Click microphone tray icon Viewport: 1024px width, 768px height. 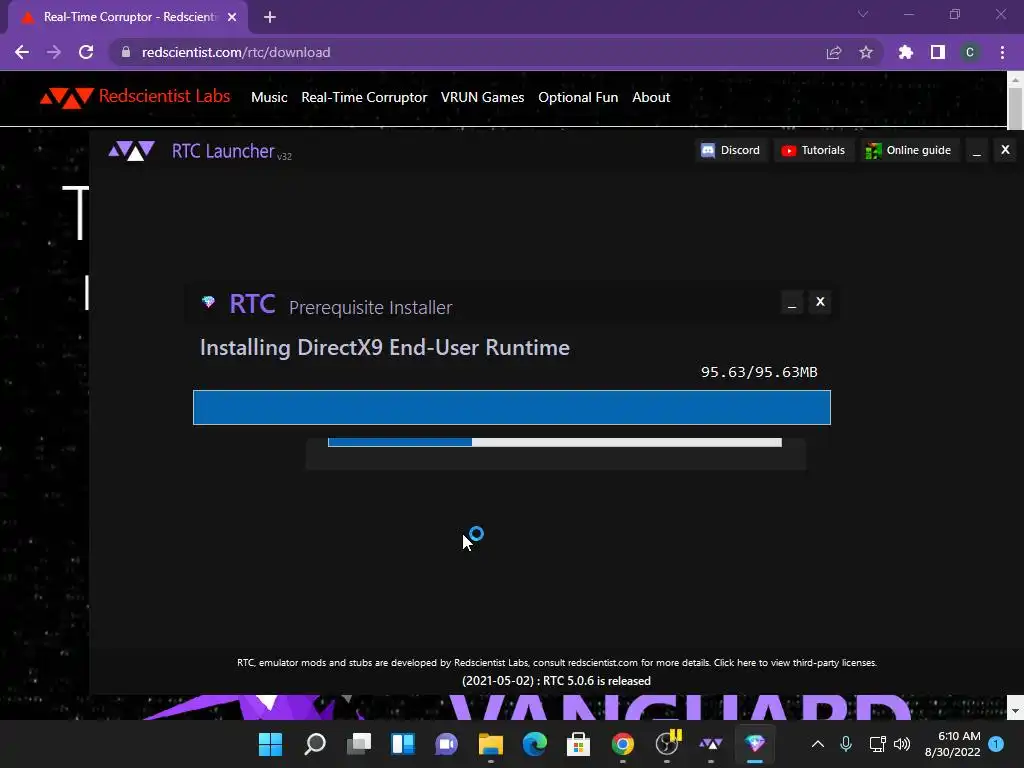click(846, 744)
